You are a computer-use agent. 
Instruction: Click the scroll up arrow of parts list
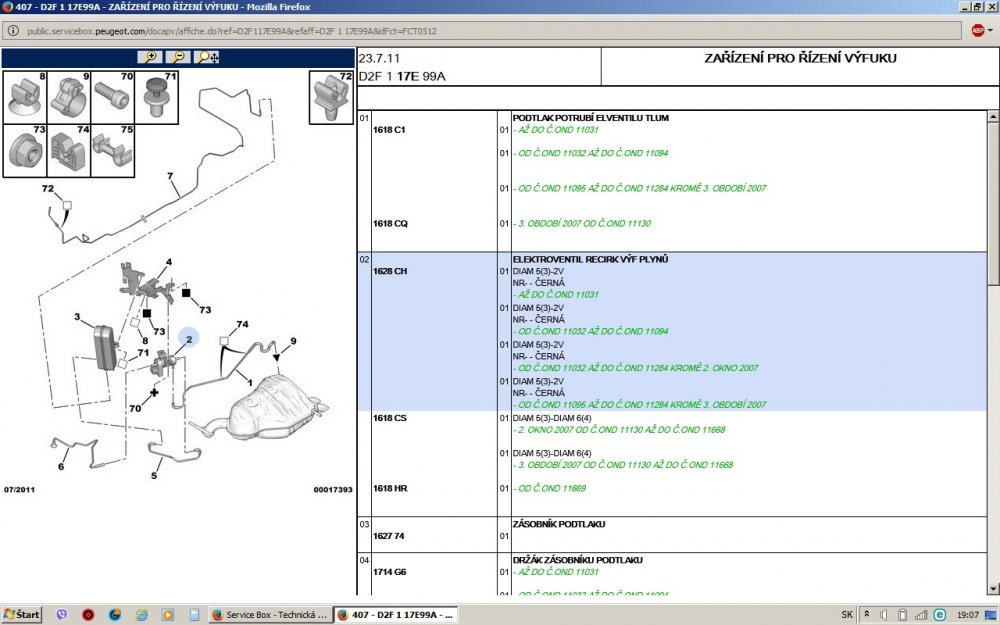[993, 117]
